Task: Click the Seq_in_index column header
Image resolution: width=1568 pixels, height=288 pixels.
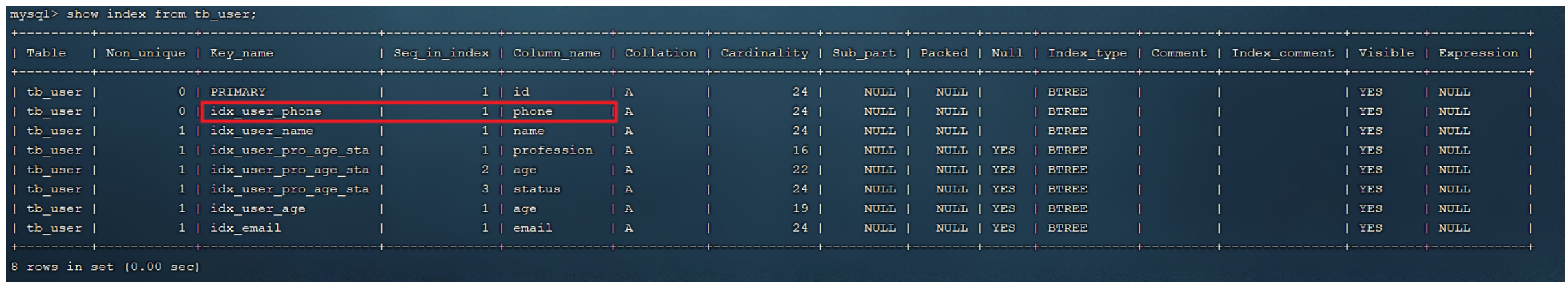Action: pos(441,53)
